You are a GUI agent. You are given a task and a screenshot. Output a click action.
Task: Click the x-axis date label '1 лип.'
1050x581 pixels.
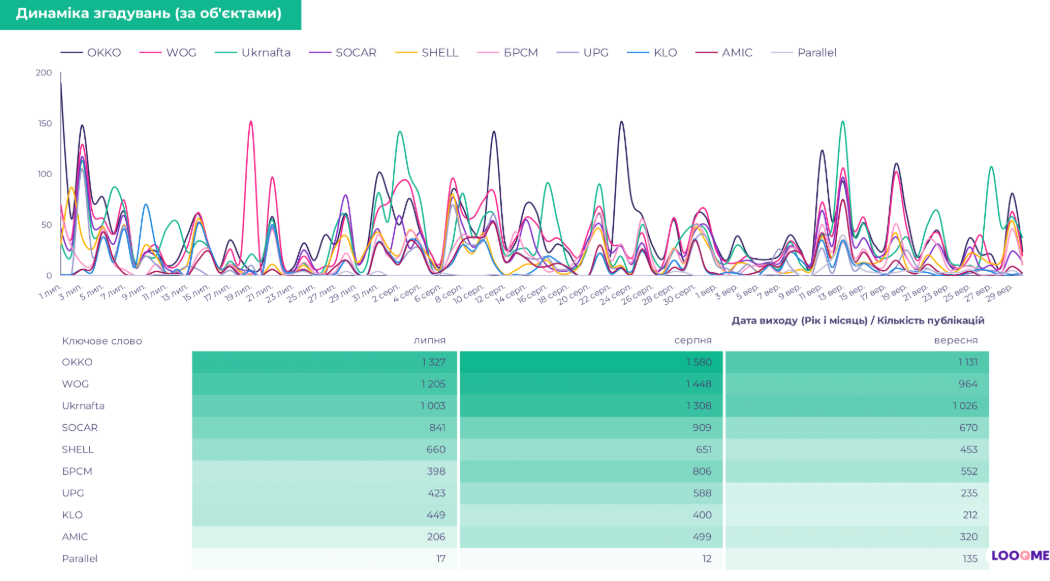point(50,291)
